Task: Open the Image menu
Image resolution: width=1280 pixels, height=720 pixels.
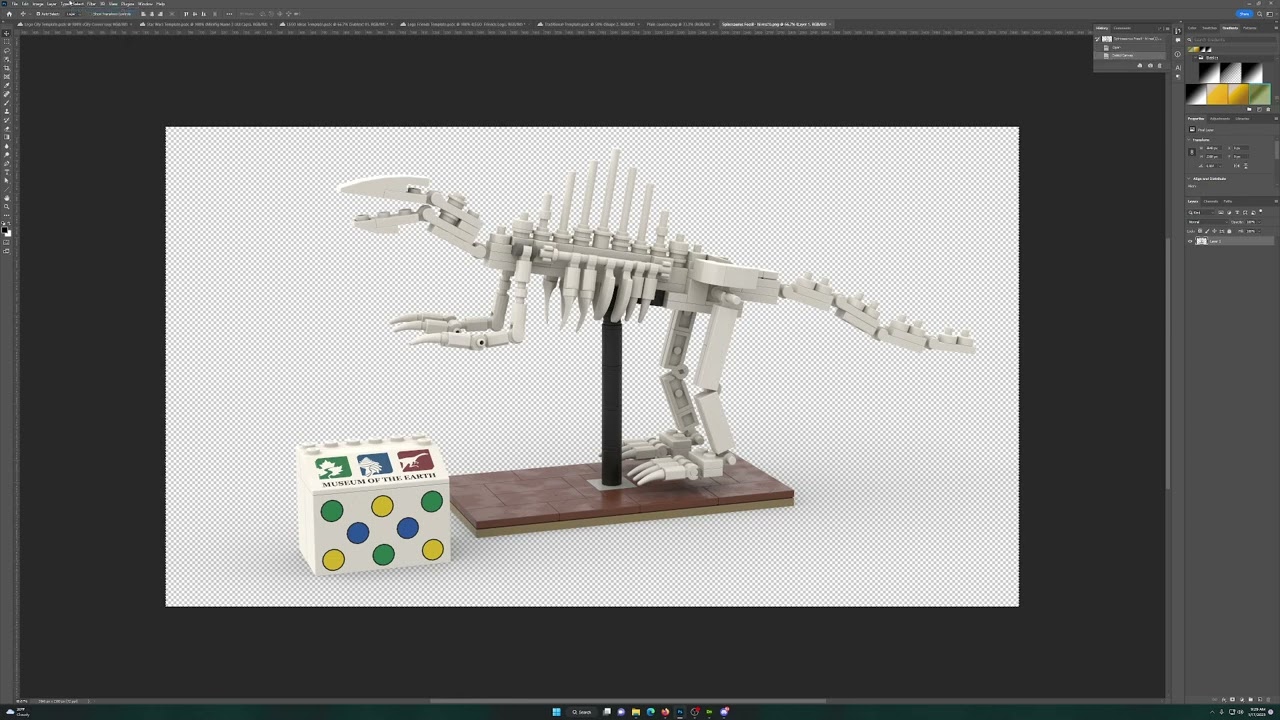Action: coord(38,4)
